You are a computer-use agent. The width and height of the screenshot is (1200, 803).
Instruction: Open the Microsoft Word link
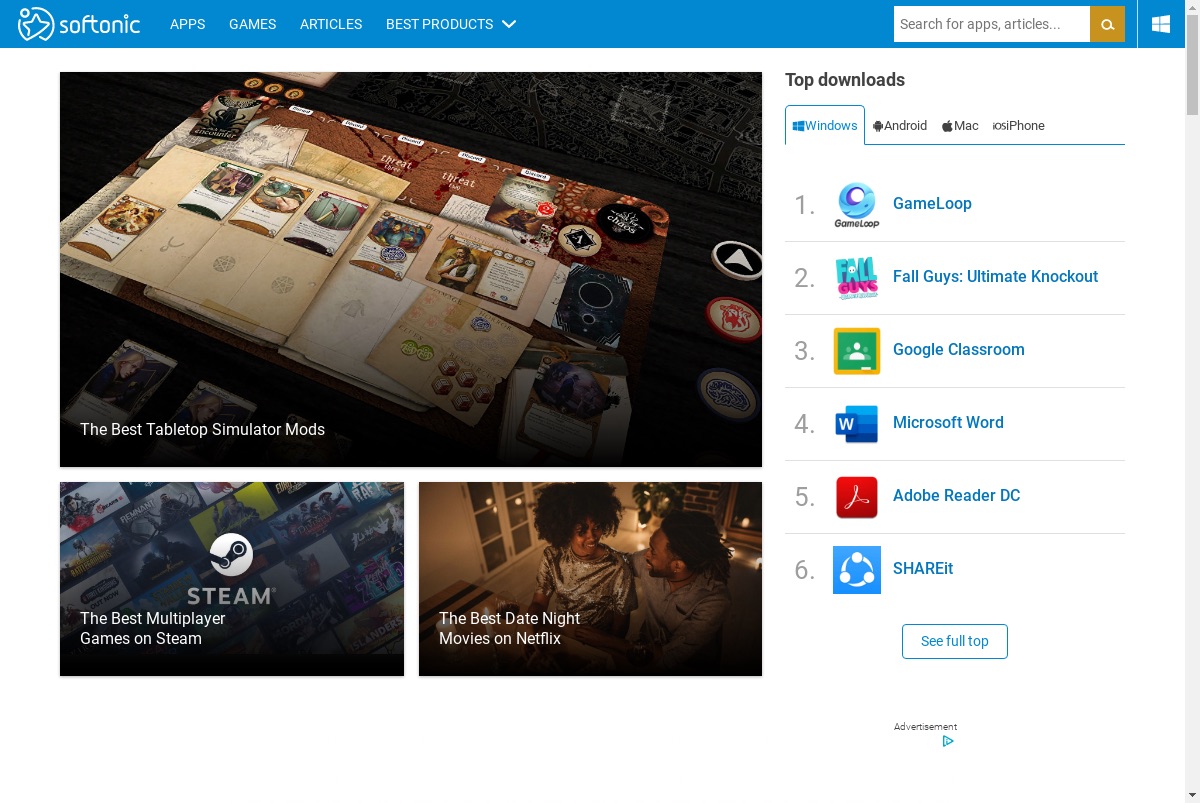click(948, 422)
